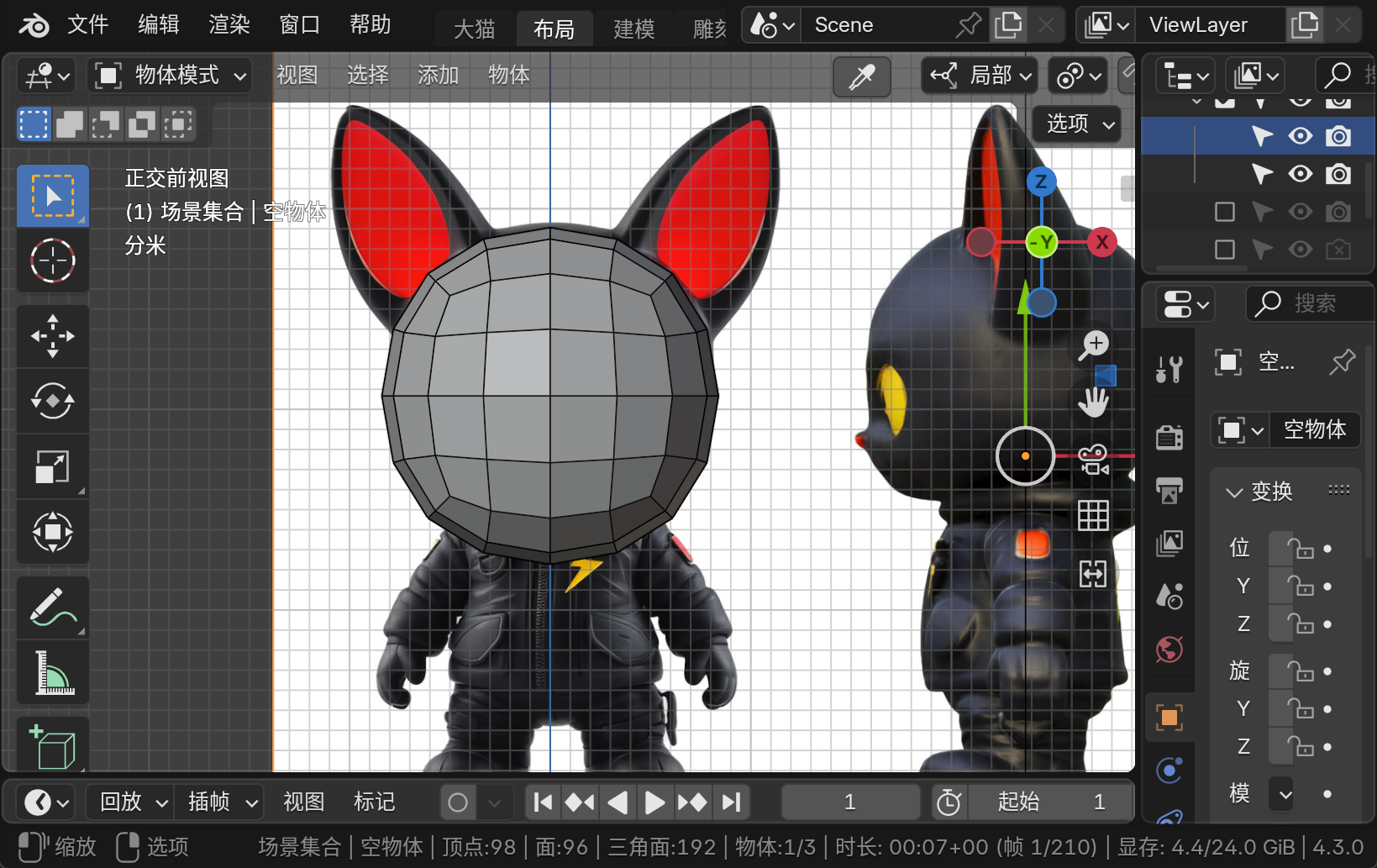Toggle camera view with the camera icon

coord(1094,460)
